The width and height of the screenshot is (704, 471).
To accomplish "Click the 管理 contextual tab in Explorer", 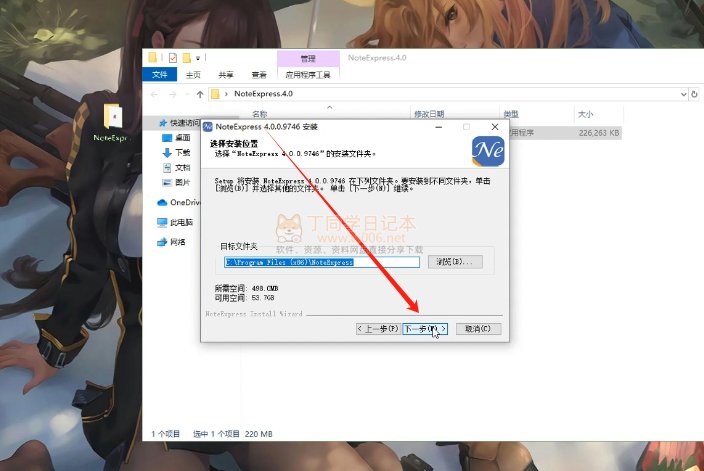I will [x=308, y=59].
